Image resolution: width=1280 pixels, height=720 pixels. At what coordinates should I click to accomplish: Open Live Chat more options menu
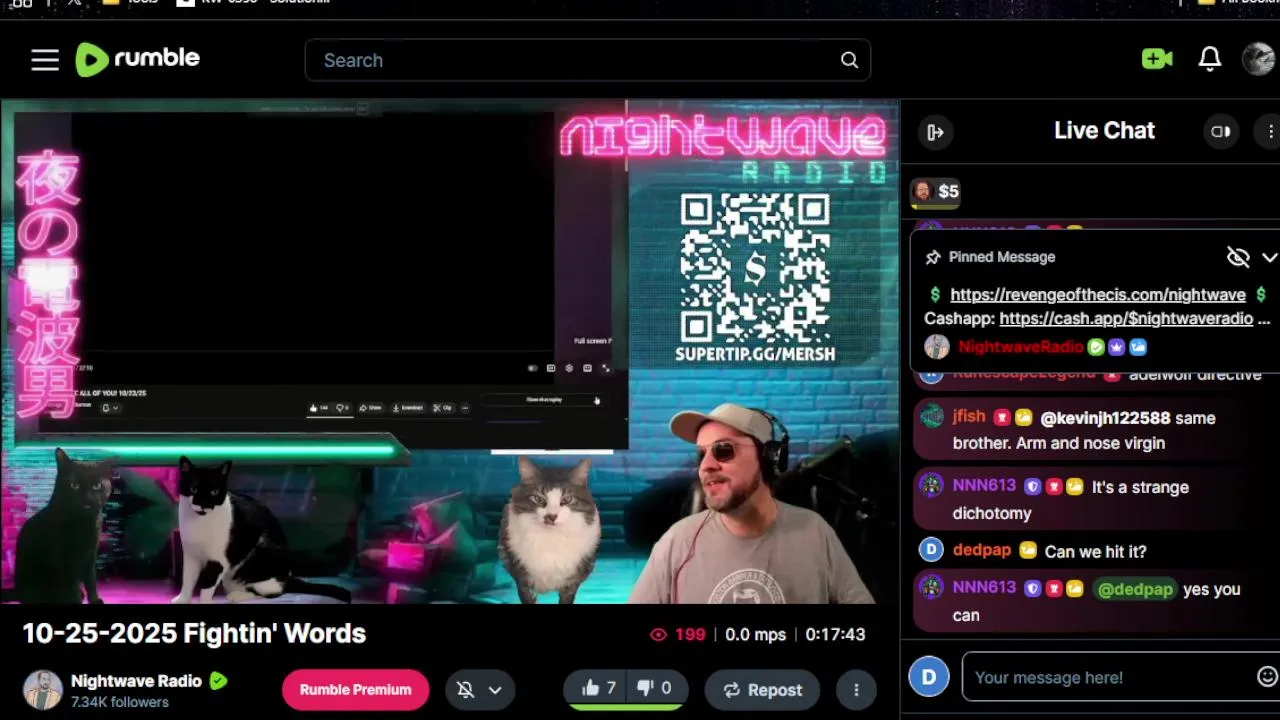click(1271, 131)
